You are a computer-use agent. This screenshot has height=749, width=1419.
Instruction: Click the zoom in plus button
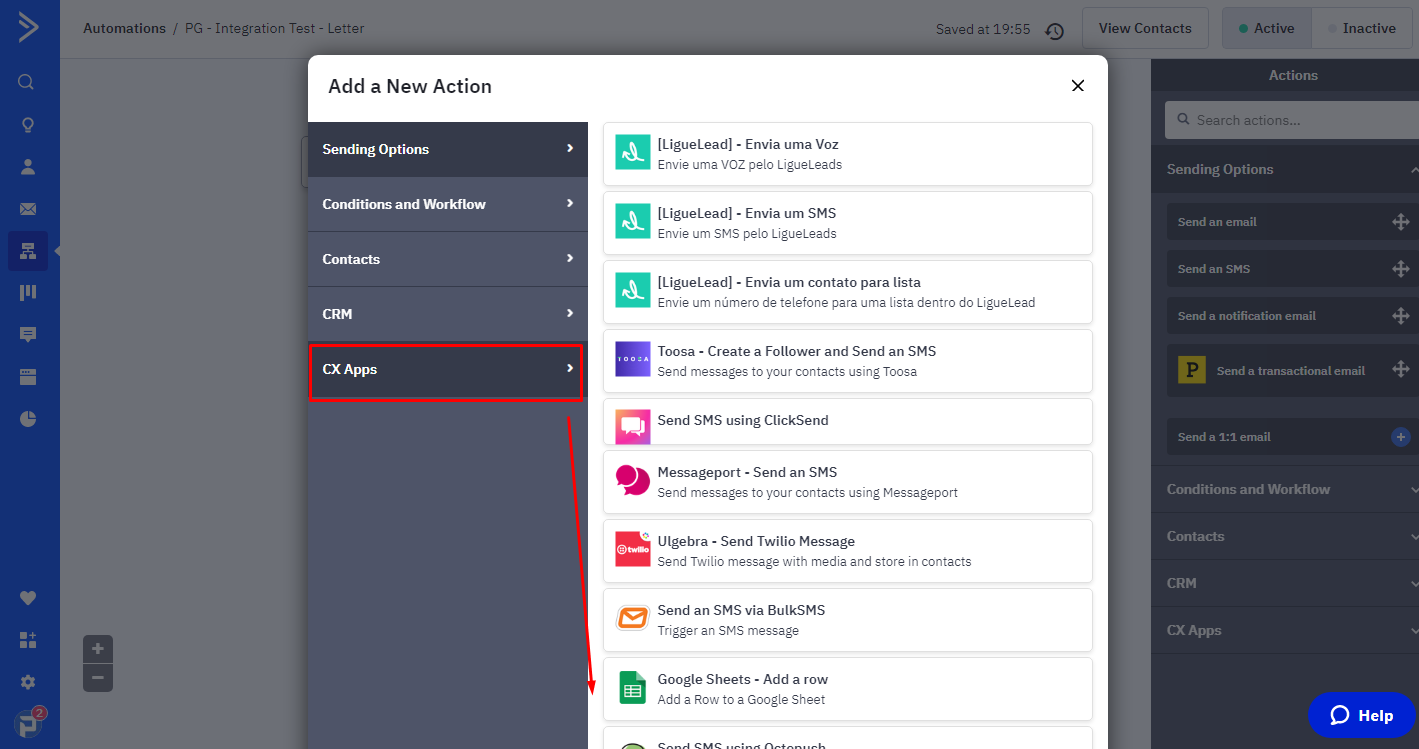[x=98, y=649]
